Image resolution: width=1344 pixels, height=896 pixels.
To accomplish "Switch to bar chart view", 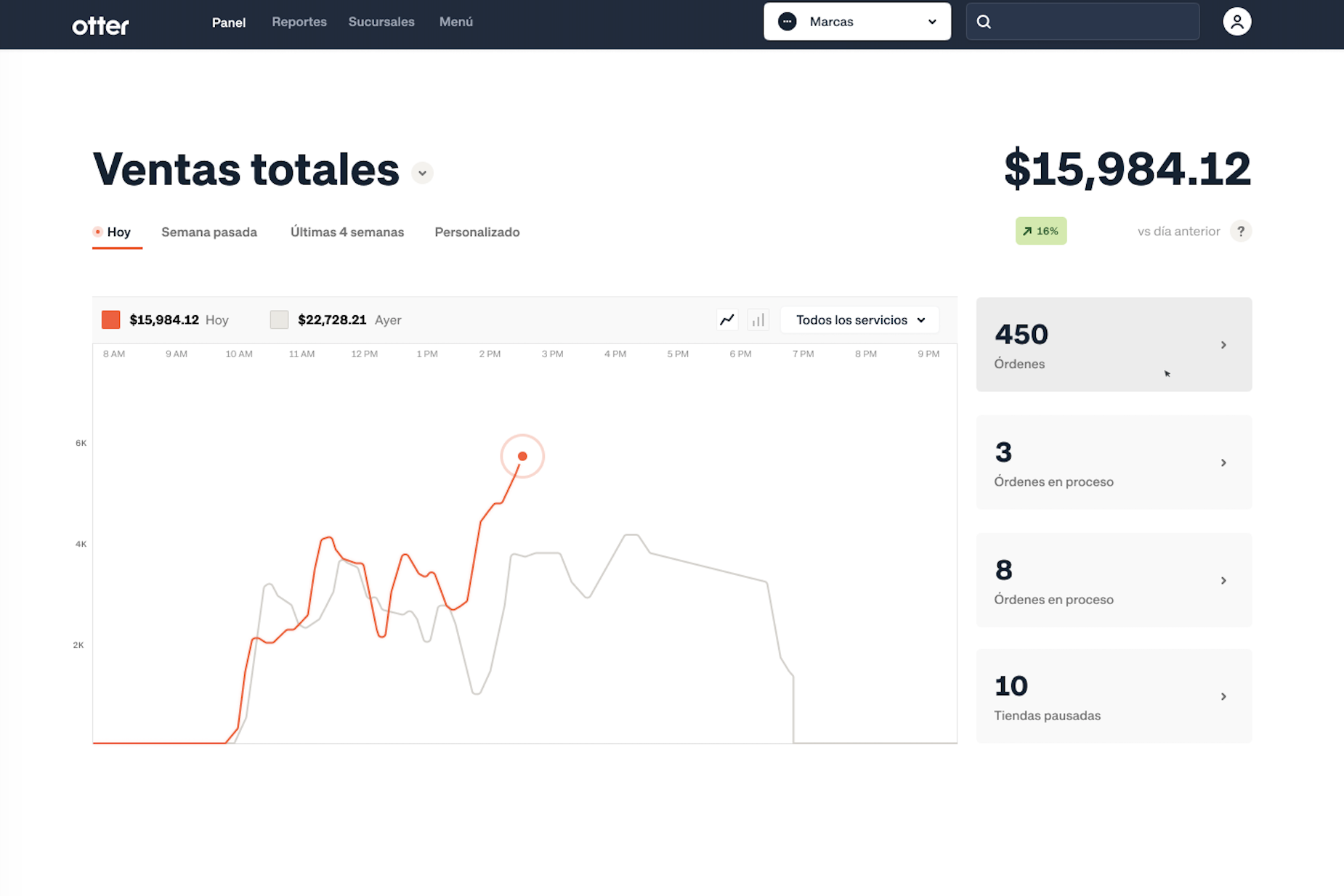I will tap(758, 319).
